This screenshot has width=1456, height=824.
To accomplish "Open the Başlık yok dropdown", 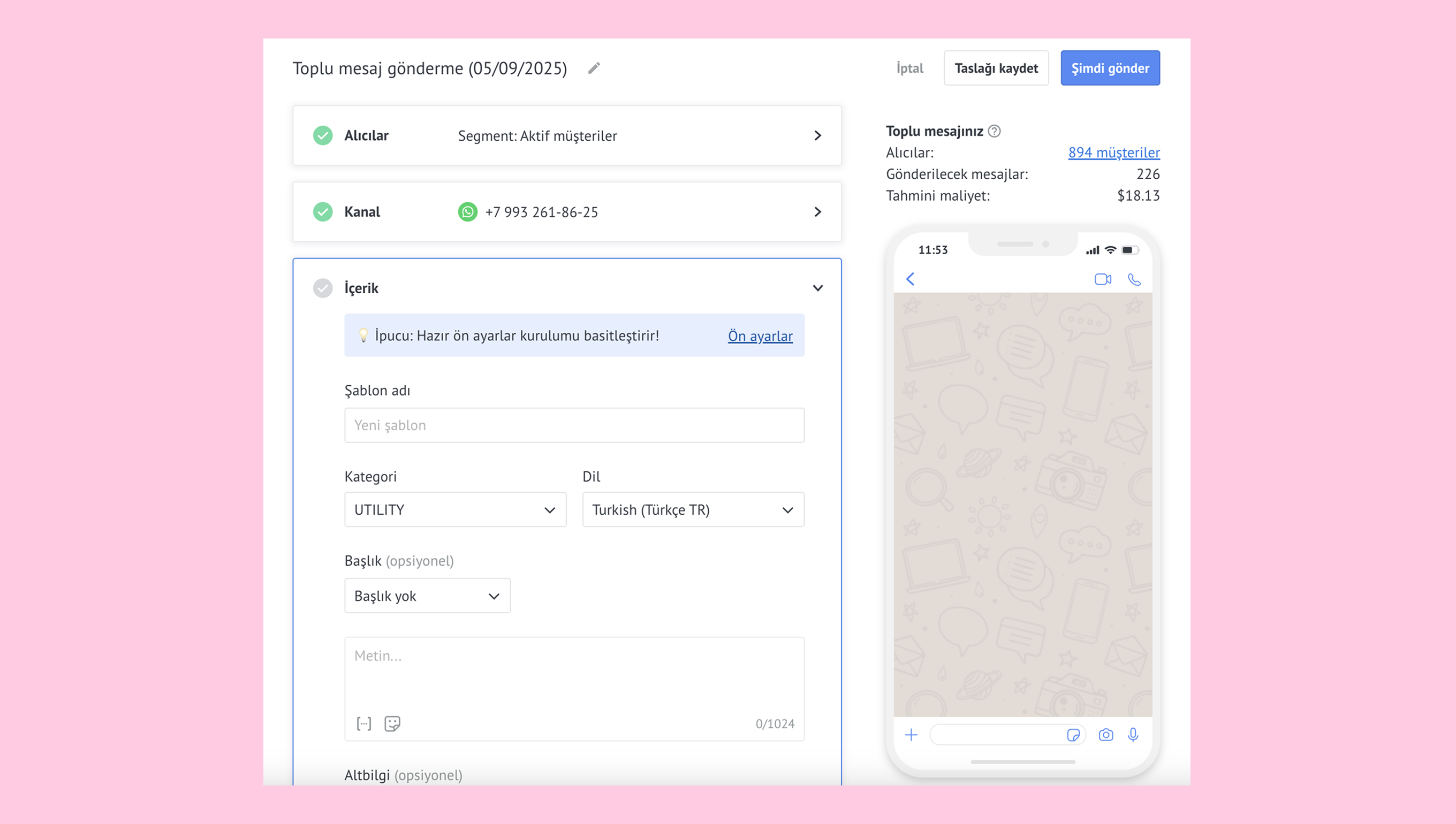I will 427,596.
